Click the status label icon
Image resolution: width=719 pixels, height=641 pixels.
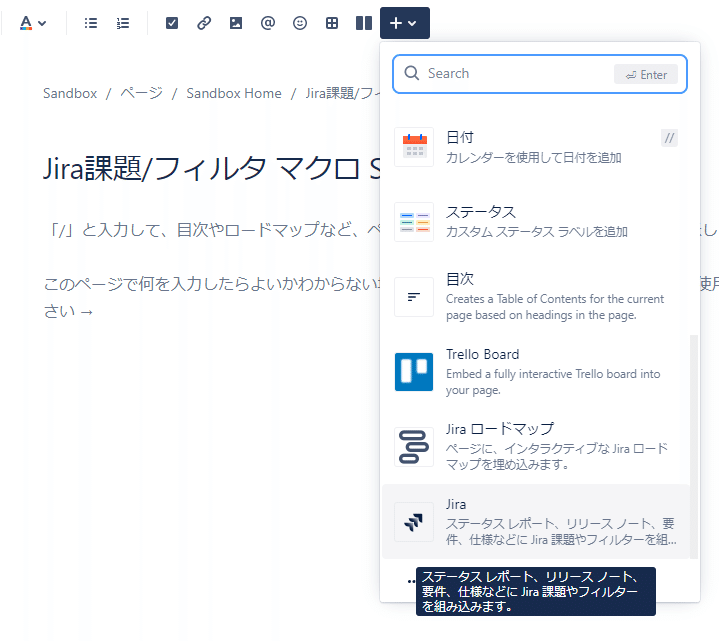point(414,222)
